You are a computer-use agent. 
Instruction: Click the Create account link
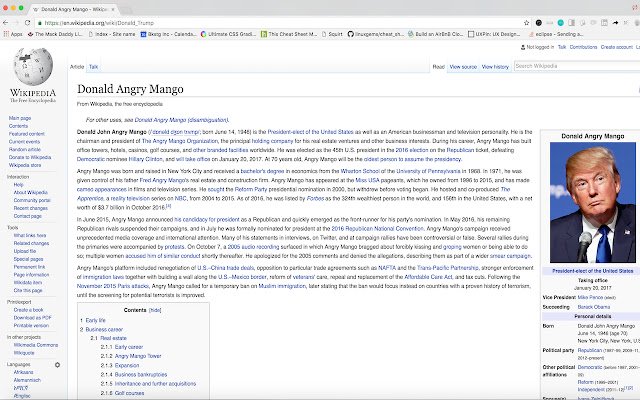click(616, 47)
